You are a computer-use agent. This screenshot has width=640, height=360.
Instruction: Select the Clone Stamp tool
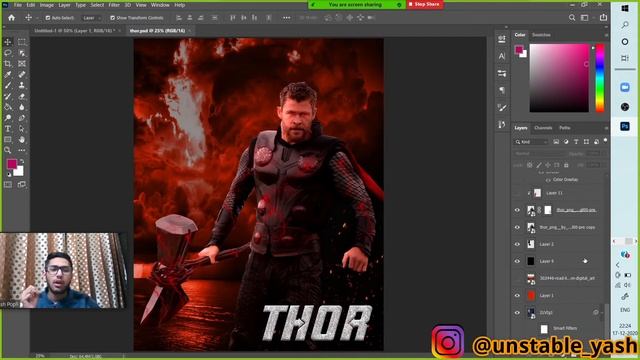[22, 85]
